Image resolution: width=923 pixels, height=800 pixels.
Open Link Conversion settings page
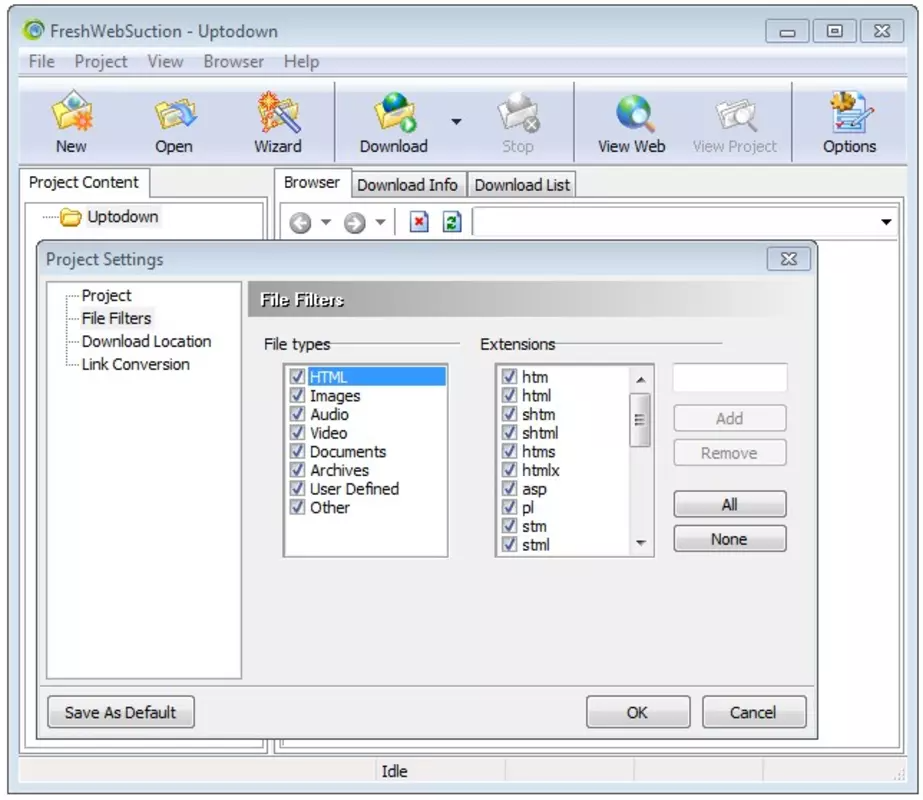coord(136,364)
